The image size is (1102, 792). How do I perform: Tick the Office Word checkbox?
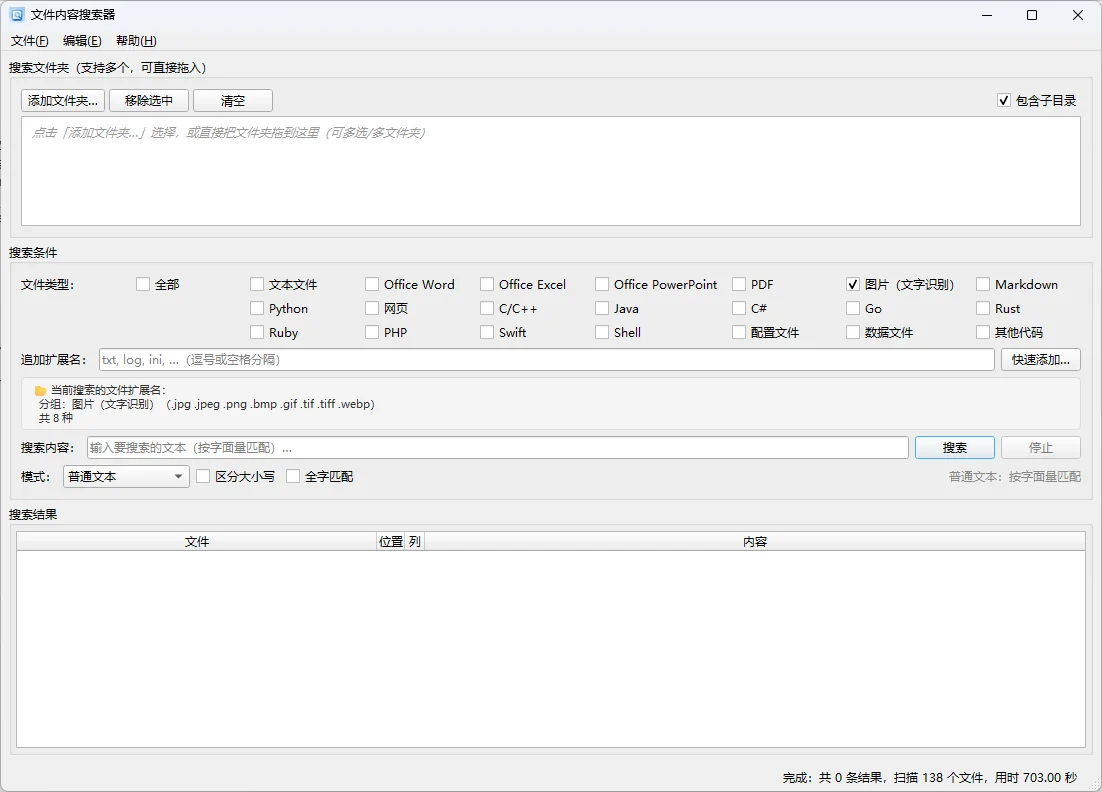tap(372, 284)
